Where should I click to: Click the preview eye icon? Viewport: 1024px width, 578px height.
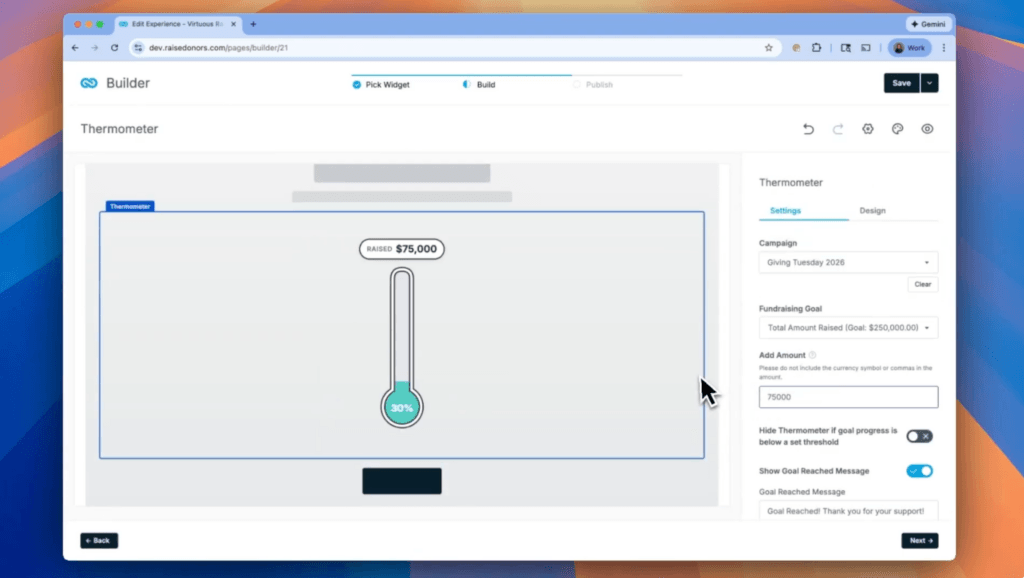[x=927, y=129]
